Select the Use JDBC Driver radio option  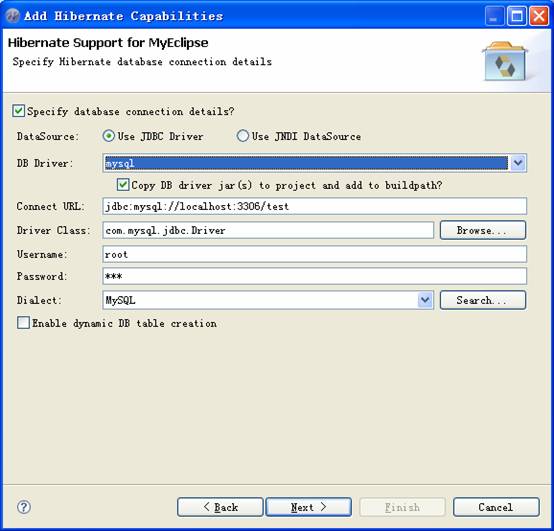pos(108,136)
